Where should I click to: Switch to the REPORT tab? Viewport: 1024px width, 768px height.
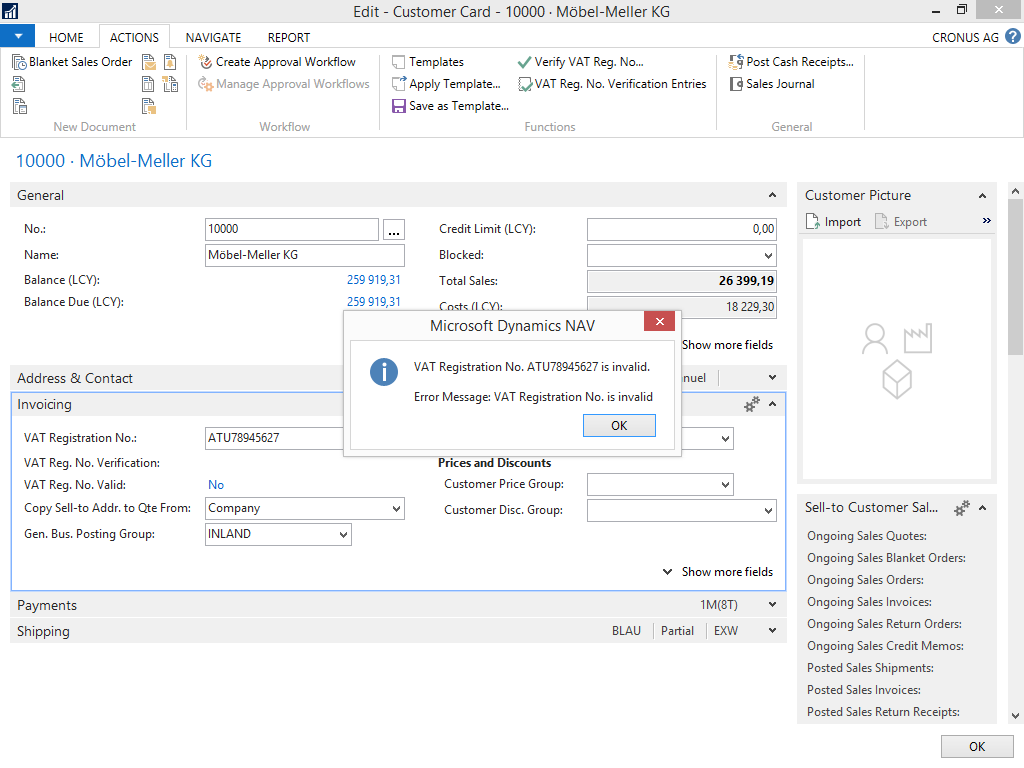click(288, 37)
